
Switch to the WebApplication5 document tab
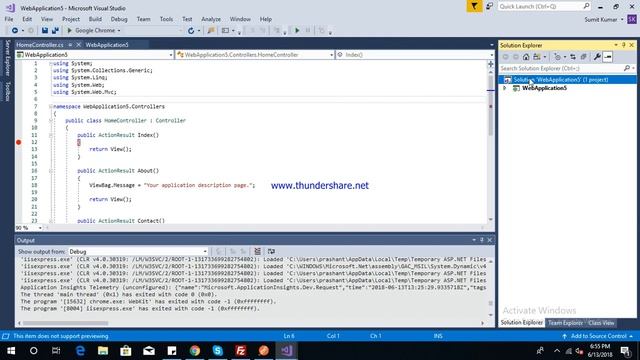pos(107,45)
